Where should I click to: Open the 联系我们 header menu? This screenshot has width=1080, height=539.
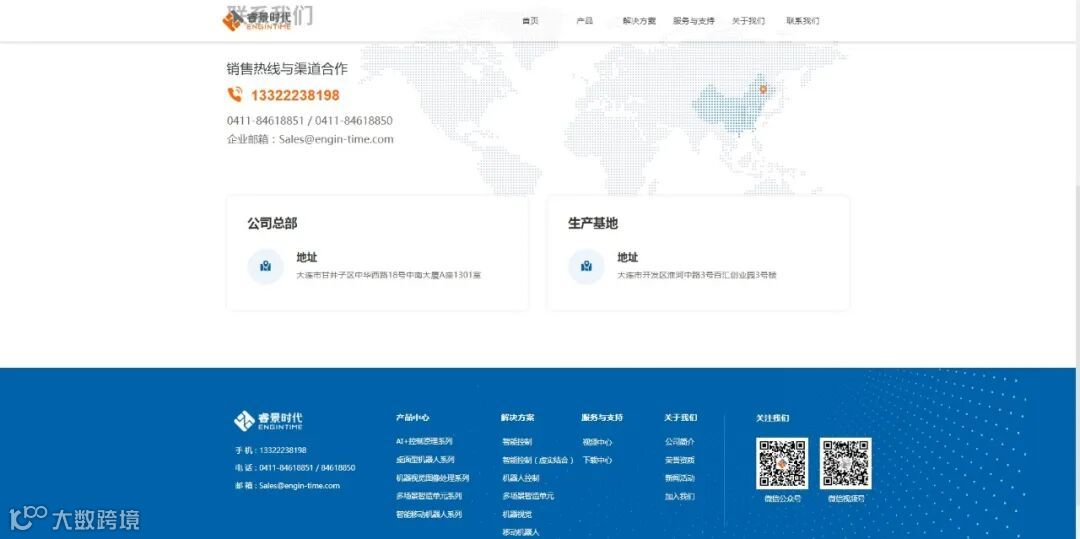coord(802,21)
